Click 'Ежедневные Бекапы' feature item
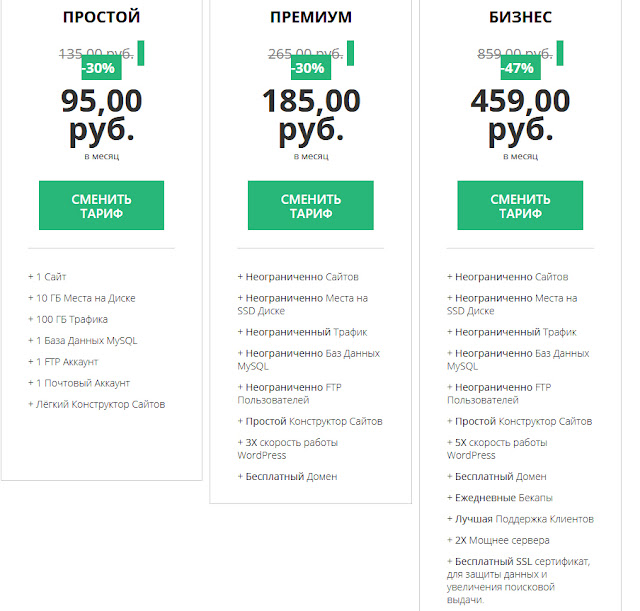This screenshot has width=640, height=611. pyautogui.click(x=503, y=497)
